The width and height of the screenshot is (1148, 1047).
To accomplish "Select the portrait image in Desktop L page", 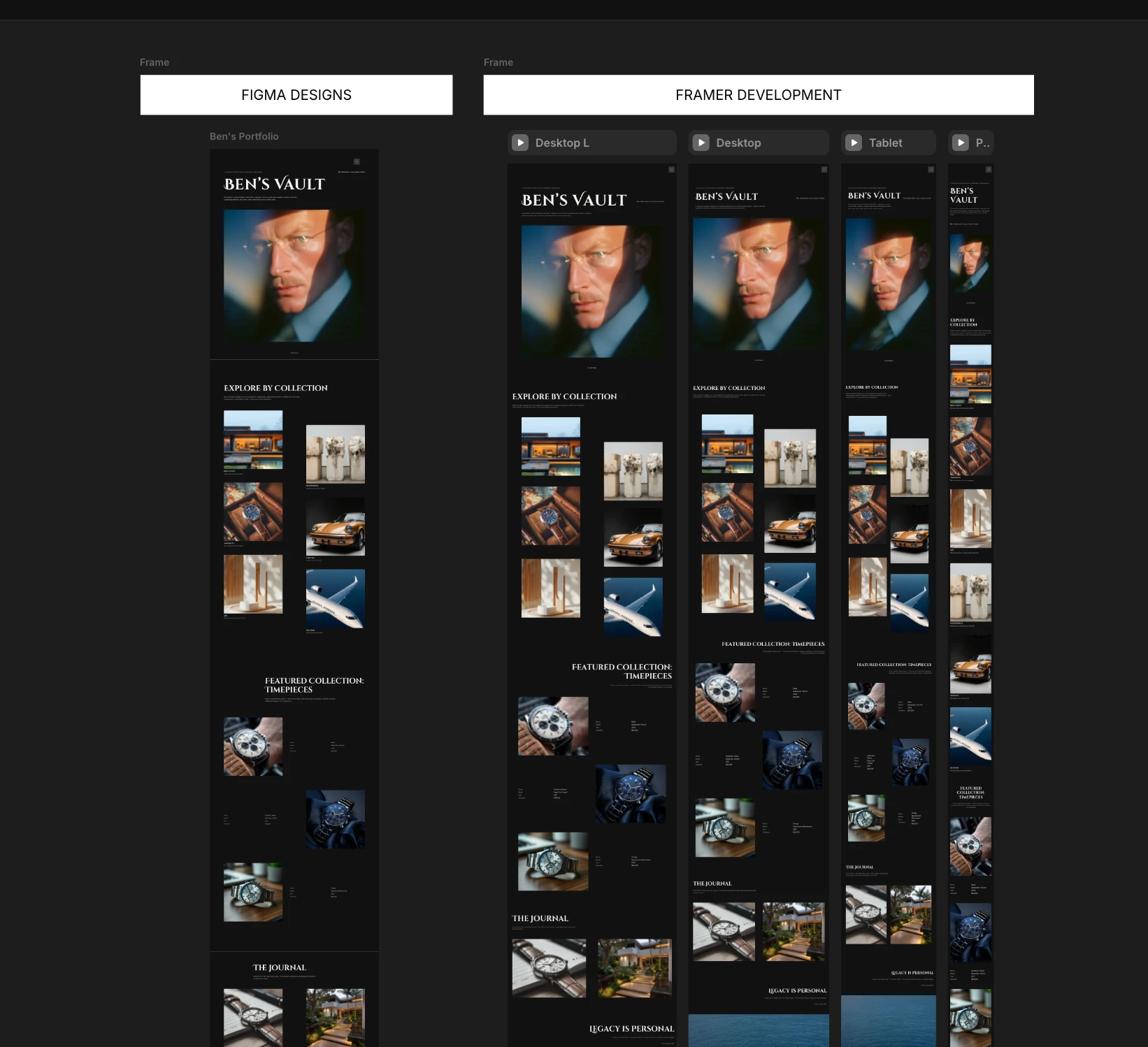I will tap(591, 291).
